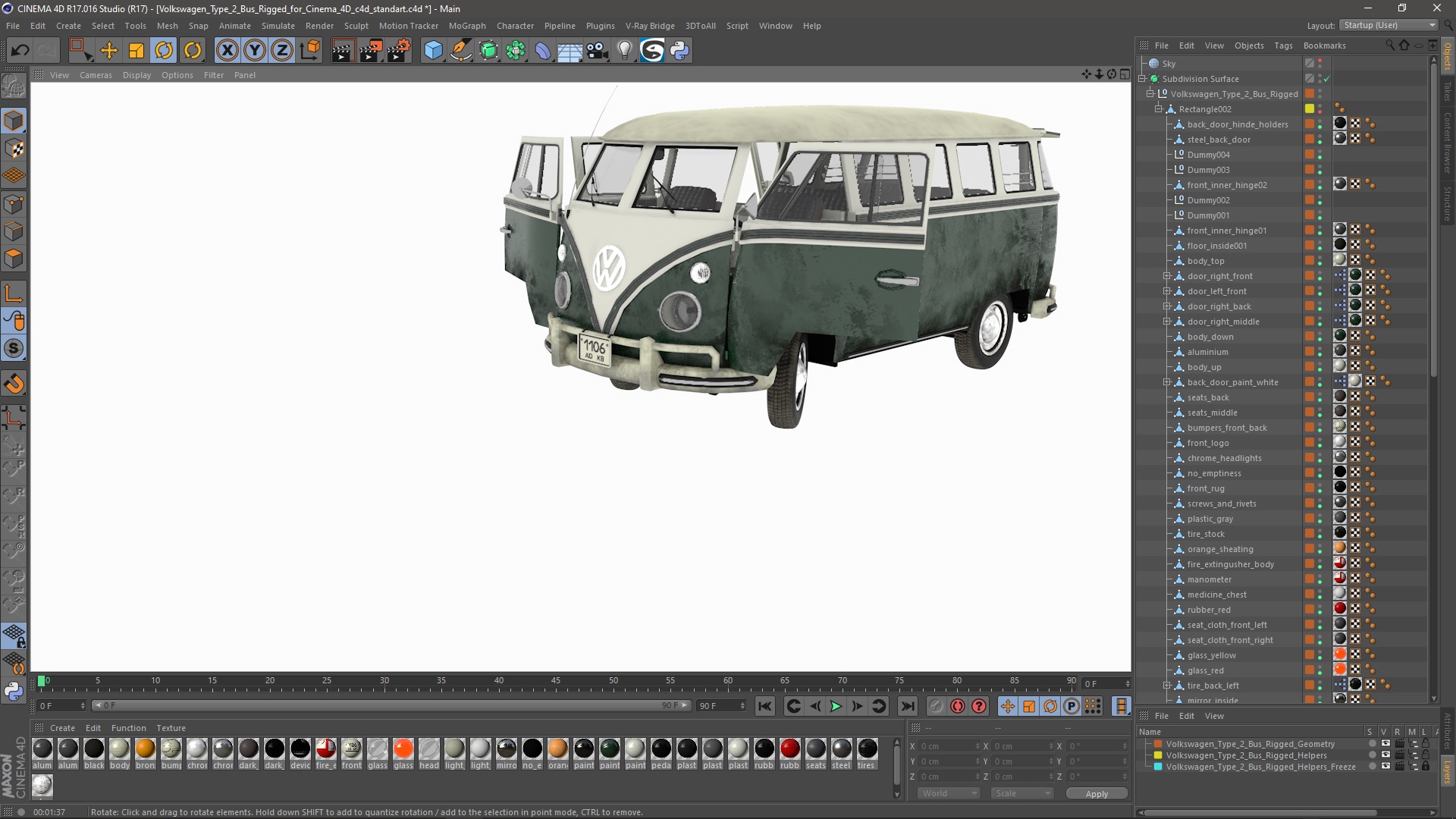Select chrome_headlights object
Viewport: 1456px width, 819px height.
pyautogui.click(x=1224, y=458)
